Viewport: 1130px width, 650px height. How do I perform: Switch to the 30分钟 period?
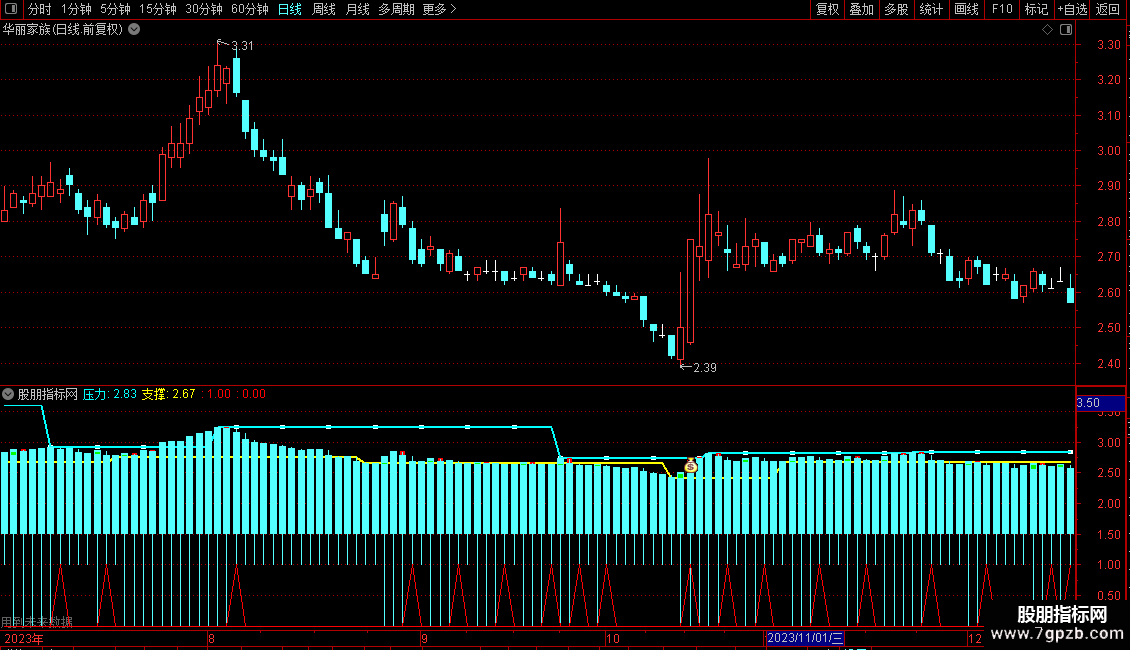[204, 9]
